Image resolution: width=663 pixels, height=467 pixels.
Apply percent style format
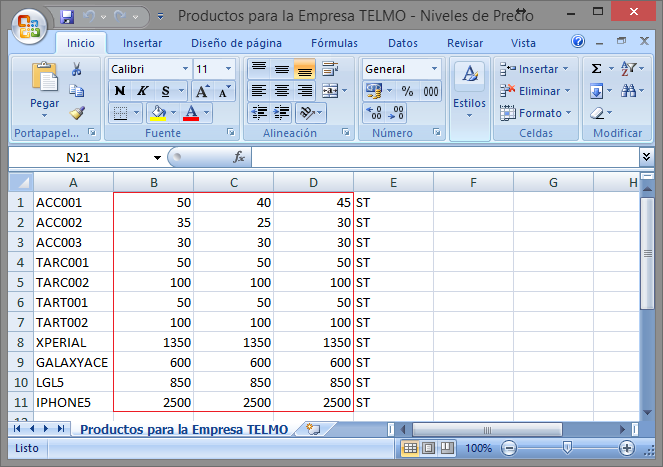407,91
